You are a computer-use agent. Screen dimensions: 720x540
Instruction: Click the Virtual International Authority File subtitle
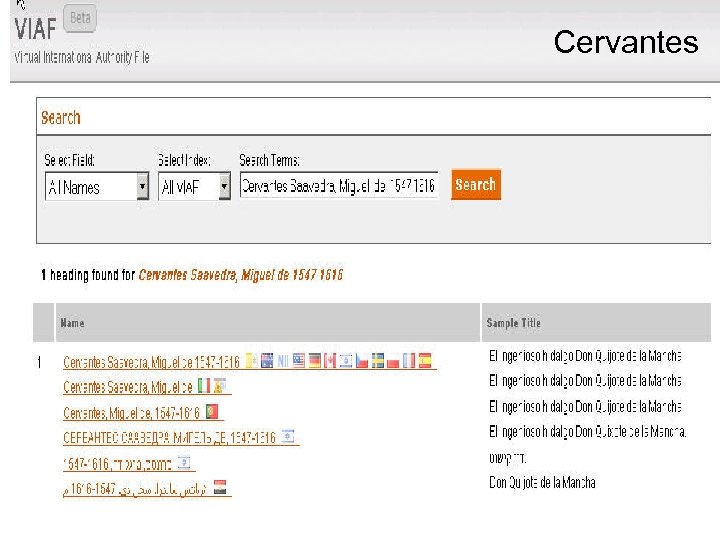click(82, 57)
